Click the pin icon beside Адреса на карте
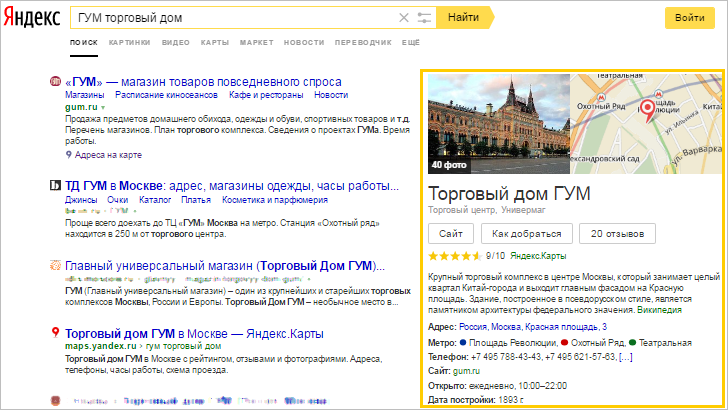This screenshot has width=728, height=410. point(68,155)
